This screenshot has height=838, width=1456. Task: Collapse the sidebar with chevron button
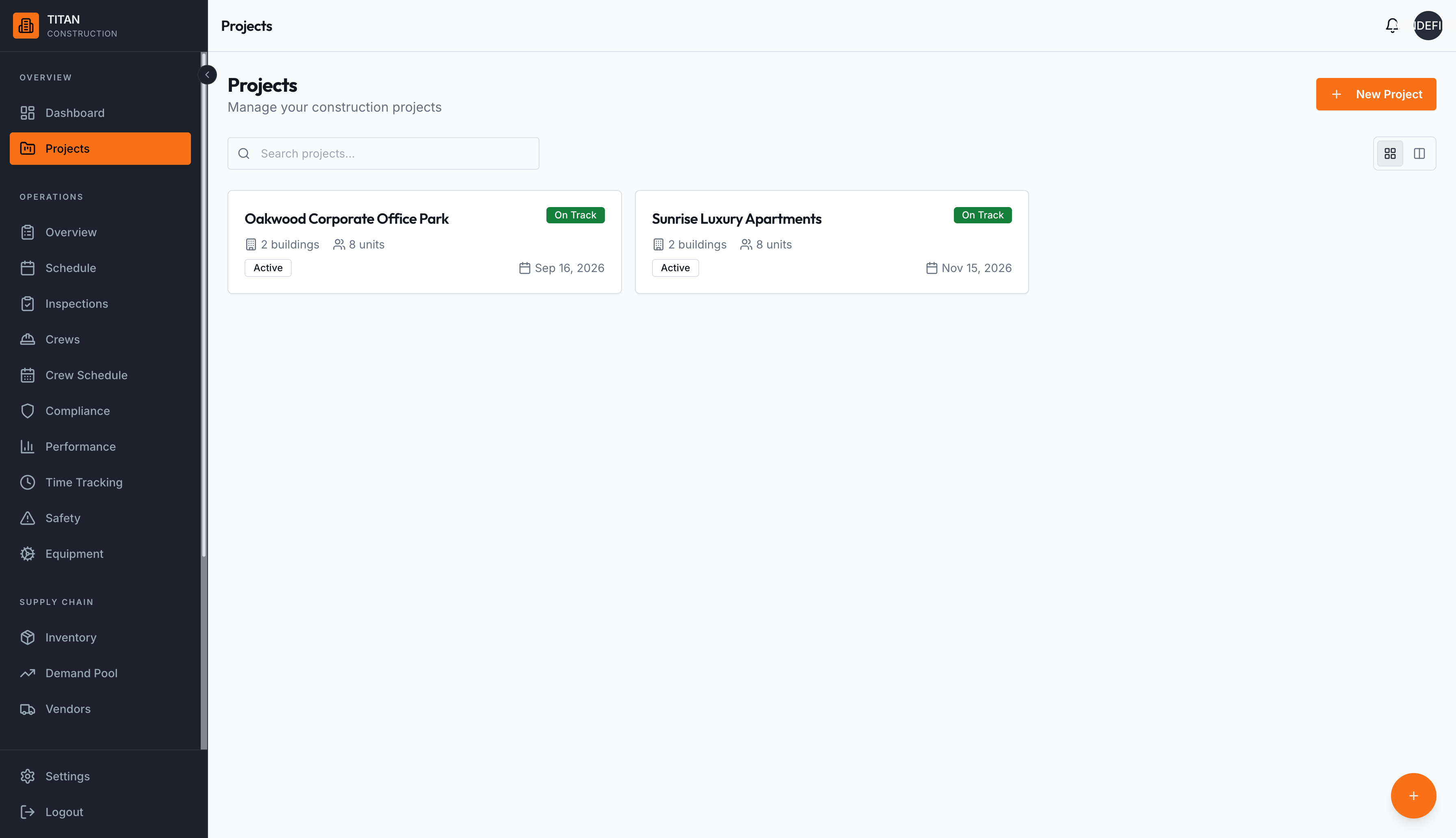pos(207,75)
